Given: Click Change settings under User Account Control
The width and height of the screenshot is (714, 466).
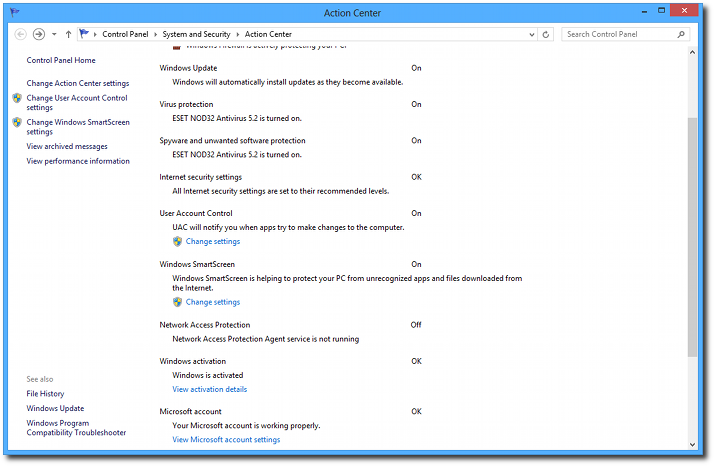Looking at the screenshot, I should [x=213, y=241].
